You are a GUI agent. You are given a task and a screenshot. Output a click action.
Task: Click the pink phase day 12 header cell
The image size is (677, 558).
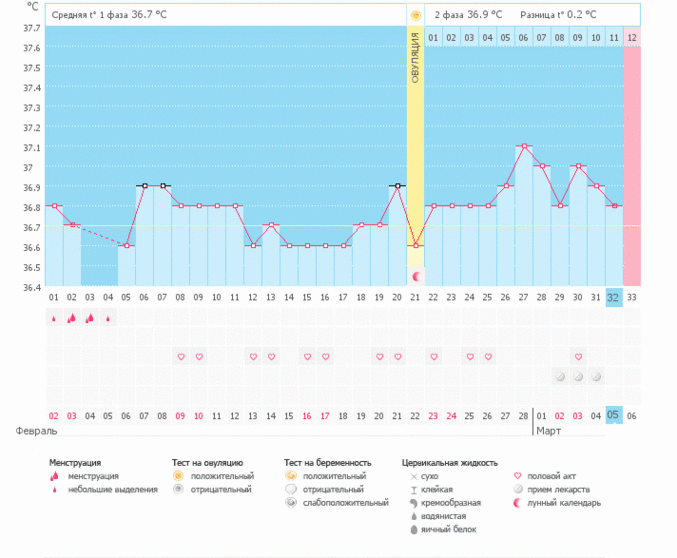coord(632,37)
